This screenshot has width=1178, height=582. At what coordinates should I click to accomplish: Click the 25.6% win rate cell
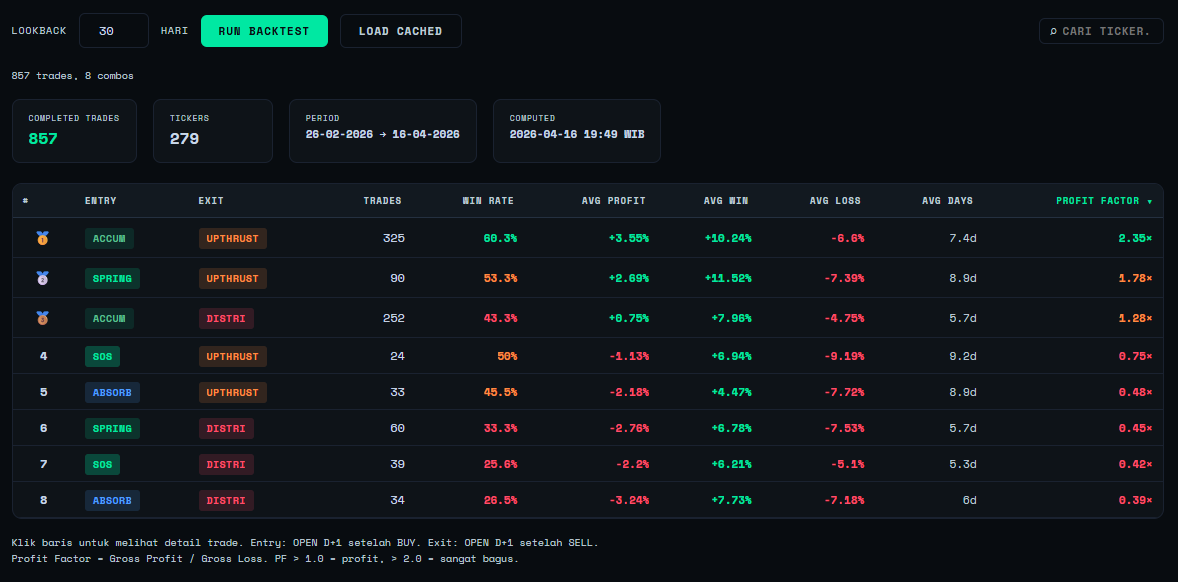(500, 464)
